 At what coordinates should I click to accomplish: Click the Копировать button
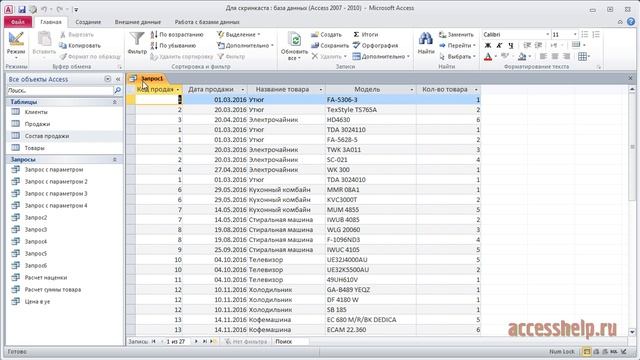[x=80, y=46]
